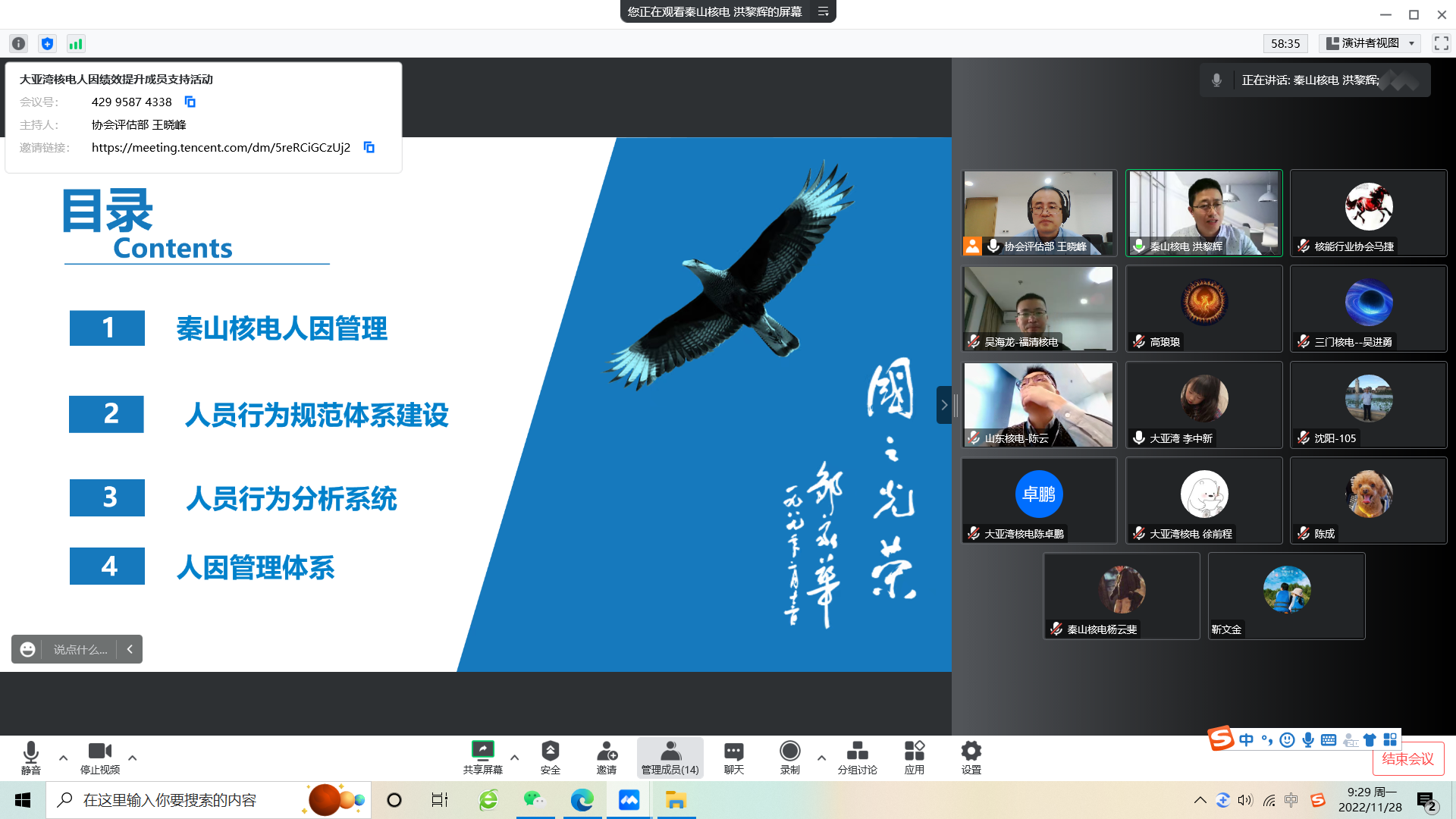1456x819 pixels.
Task: Open the screen-sharing banner menu icon
Action: coord(823,11)
